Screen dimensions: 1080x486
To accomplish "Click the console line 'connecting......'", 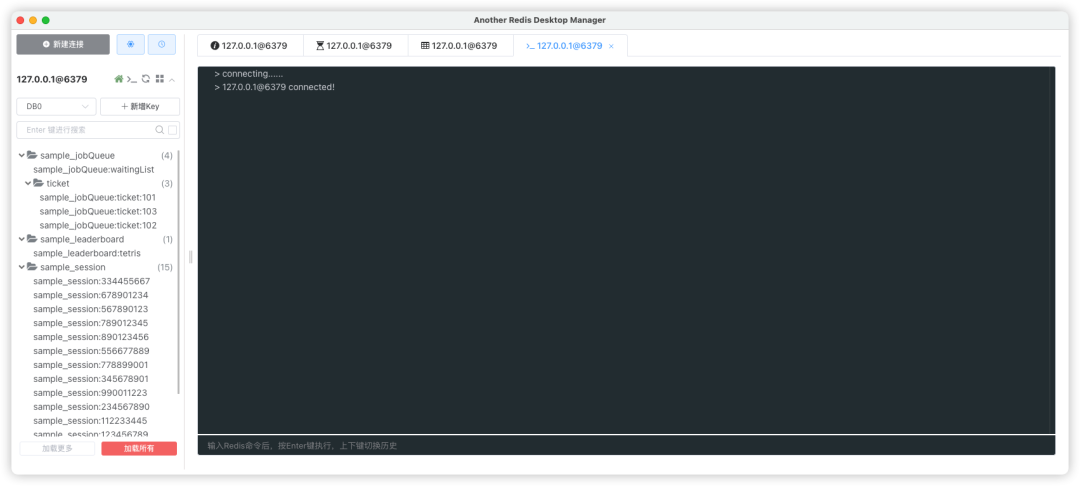I will (252, 74).
